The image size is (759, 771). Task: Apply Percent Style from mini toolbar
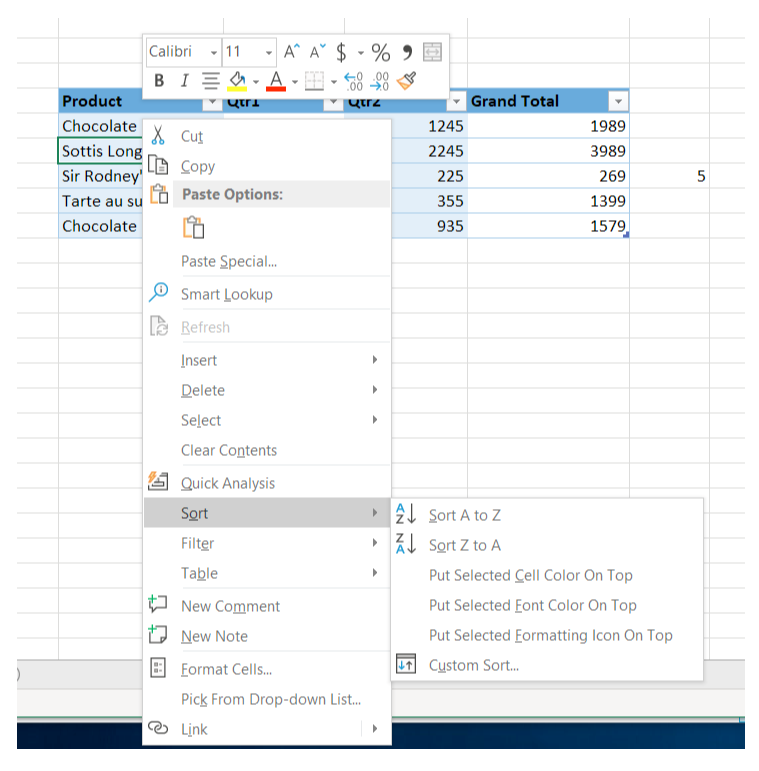[x=380, y=52]
